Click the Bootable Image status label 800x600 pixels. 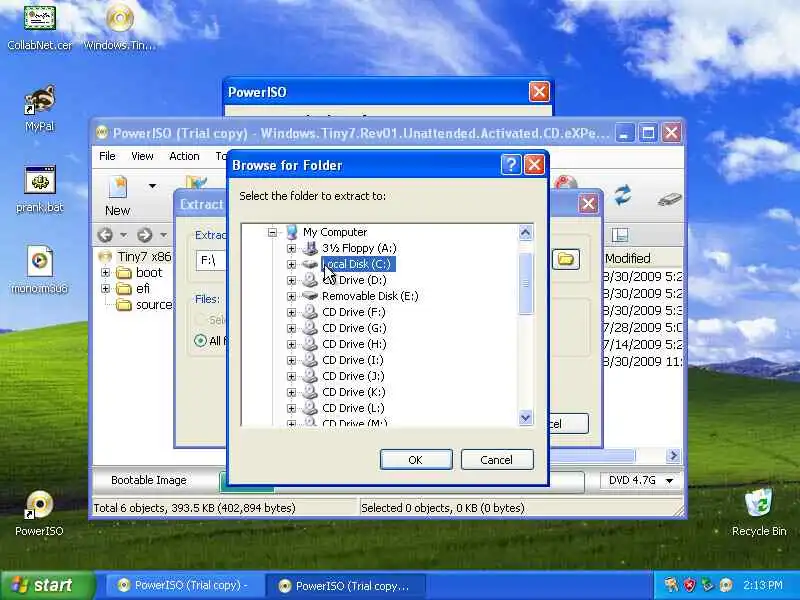tap(148, 480)
